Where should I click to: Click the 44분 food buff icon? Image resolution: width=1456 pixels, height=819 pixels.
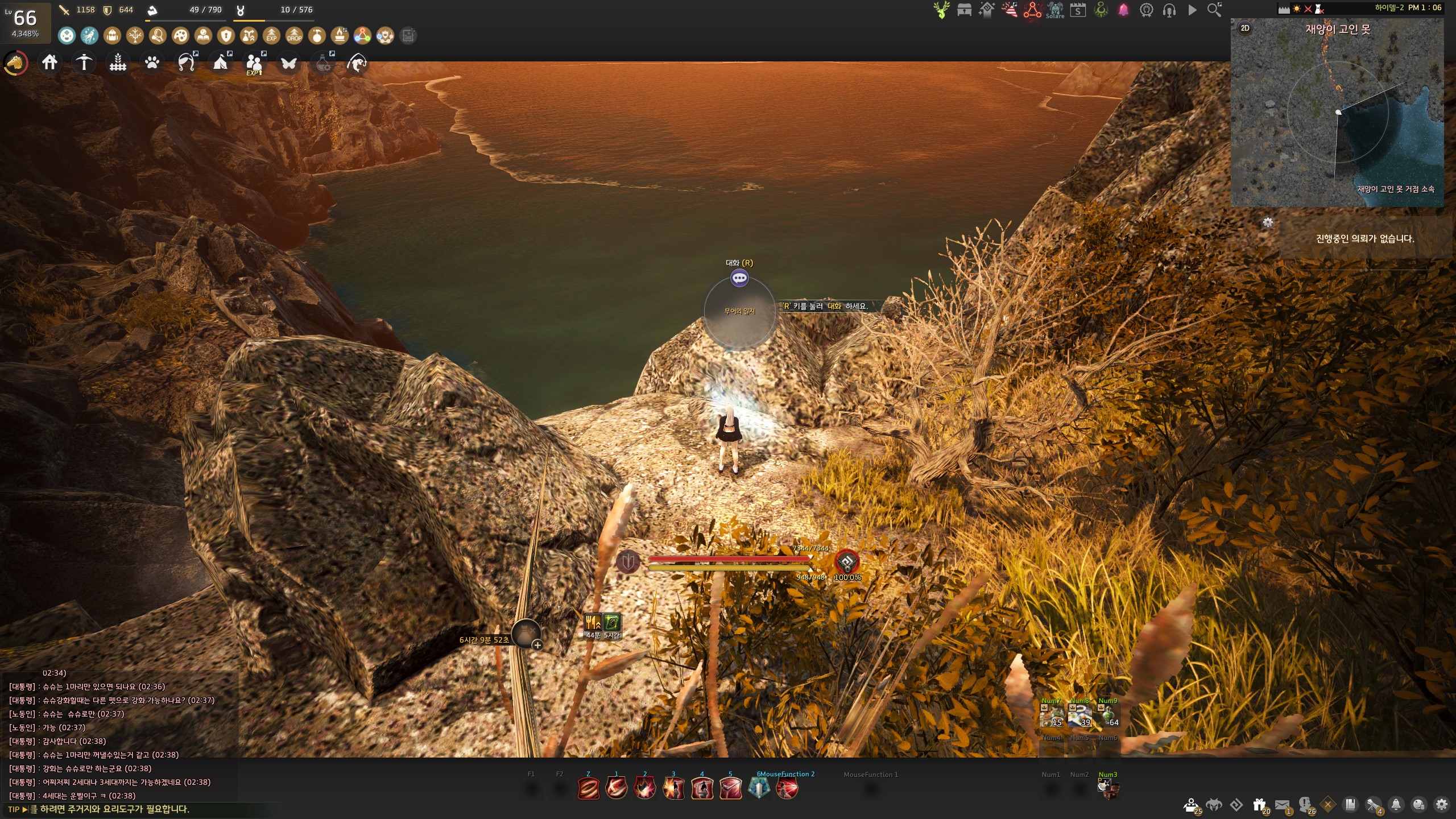(x=593, y=622)
